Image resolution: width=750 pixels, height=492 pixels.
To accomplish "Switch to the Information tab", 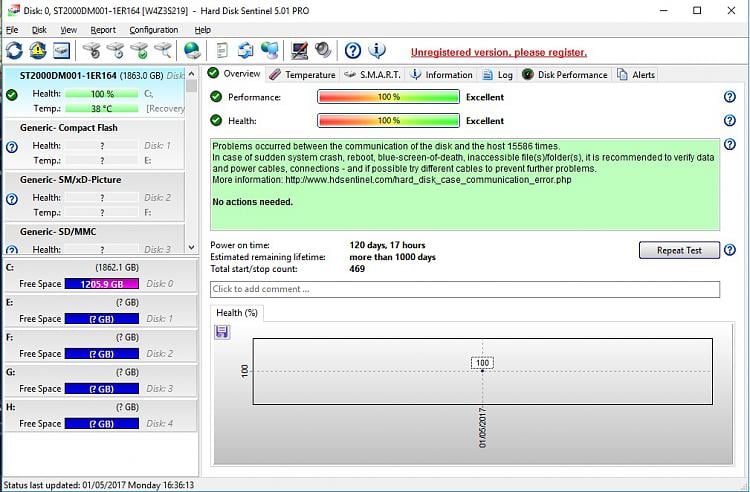I will pos(441,75).
